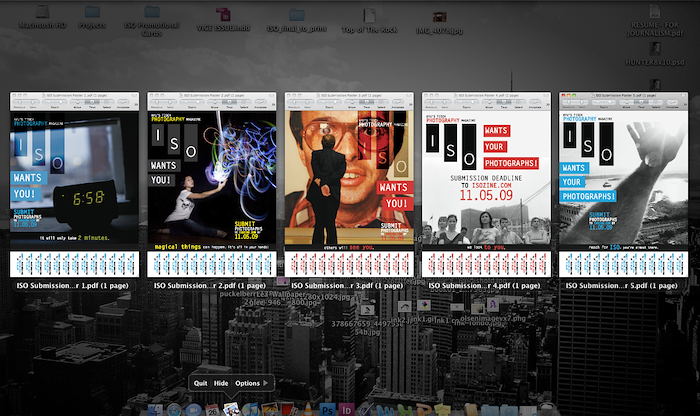Click the Preview icon in the dock
700x416 pixels.
(x=231, y=409)
